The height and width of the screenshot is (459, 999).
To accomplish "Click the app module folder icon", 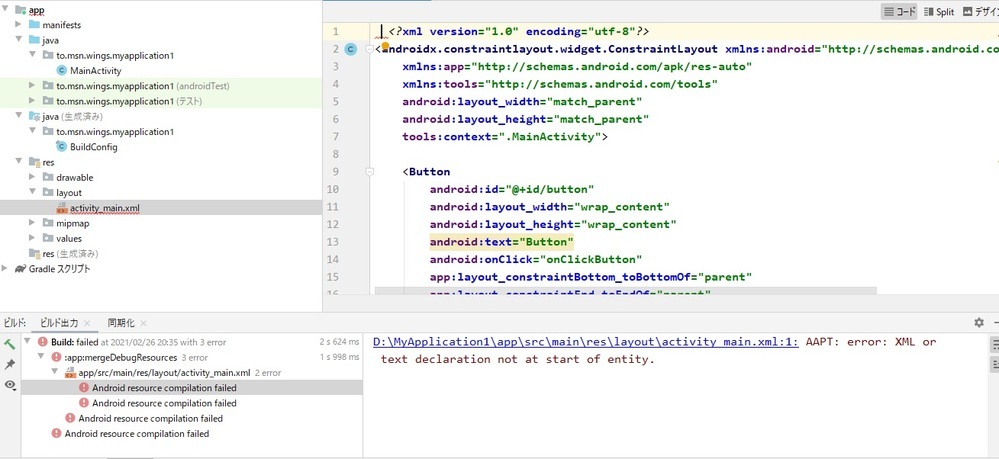I will [x=20, y=10].
